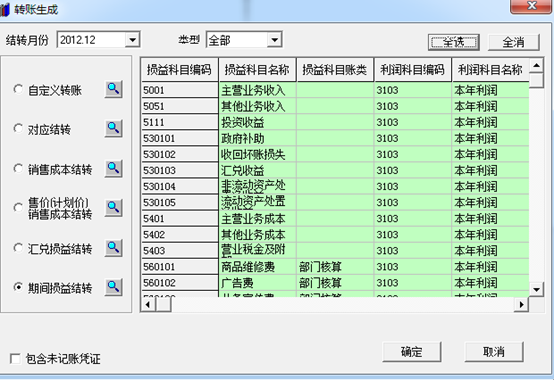Viewport: 555px width, 381px height.
Task: Open search icon beside 自定义转账
Action: point(114,89)
